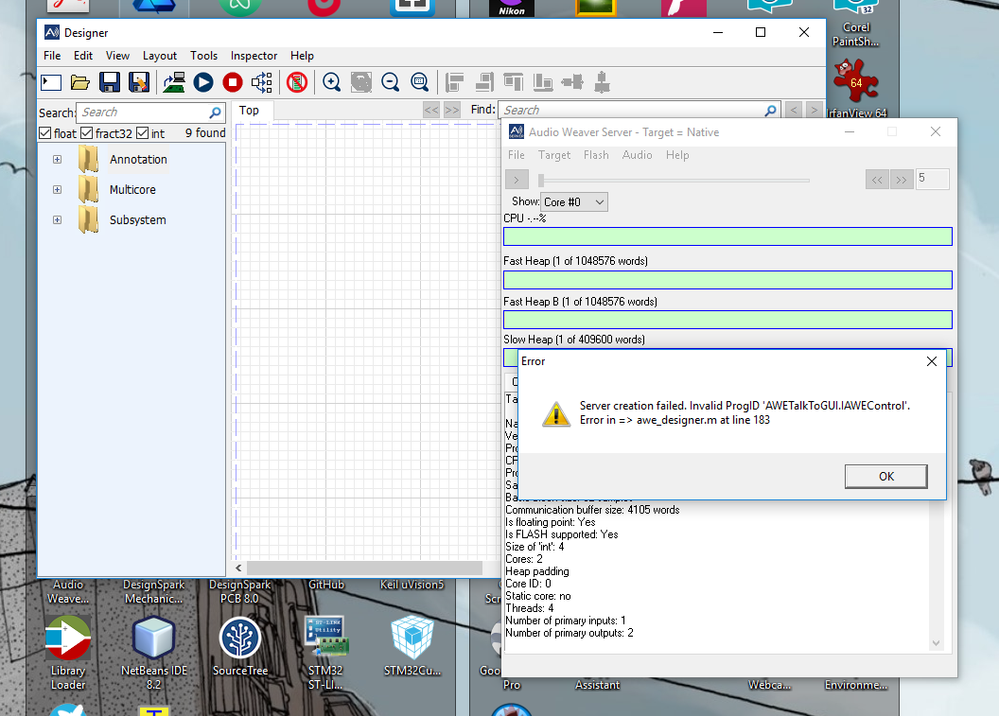Open the IrfanView 64 desktop icon
Image resolution: width=999 pixels, height=716 pixels.
[x=856, y=88]
